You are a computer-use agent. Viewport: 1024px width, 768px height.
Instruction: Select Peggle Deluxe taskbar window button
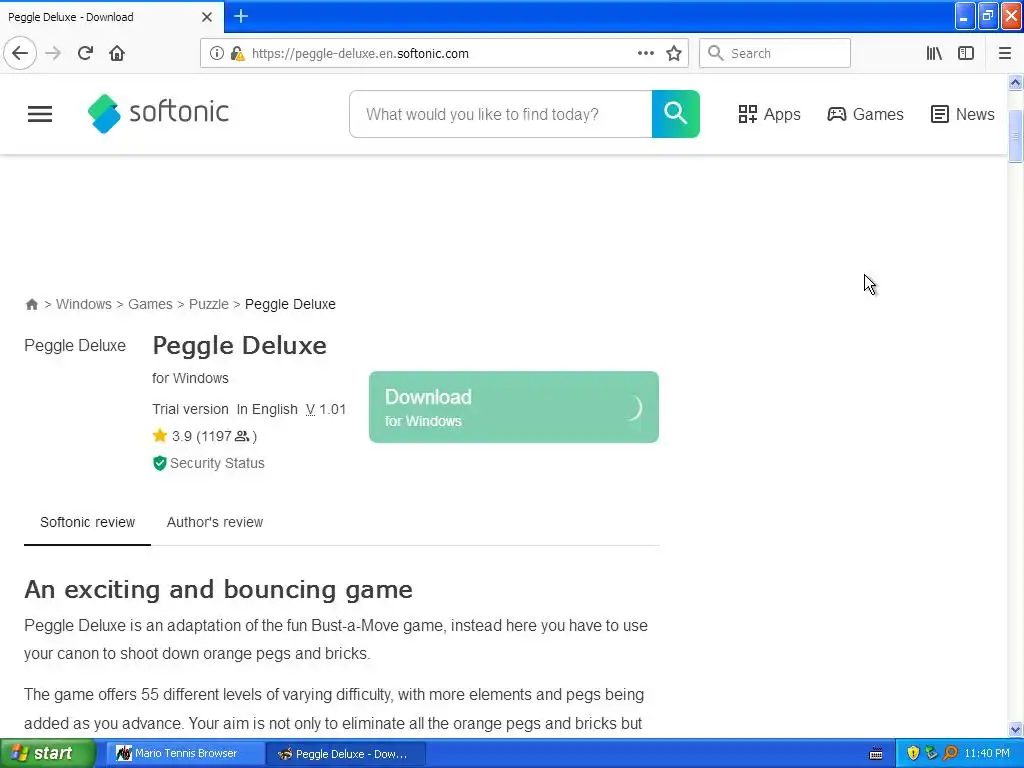(x=346, y=754)
